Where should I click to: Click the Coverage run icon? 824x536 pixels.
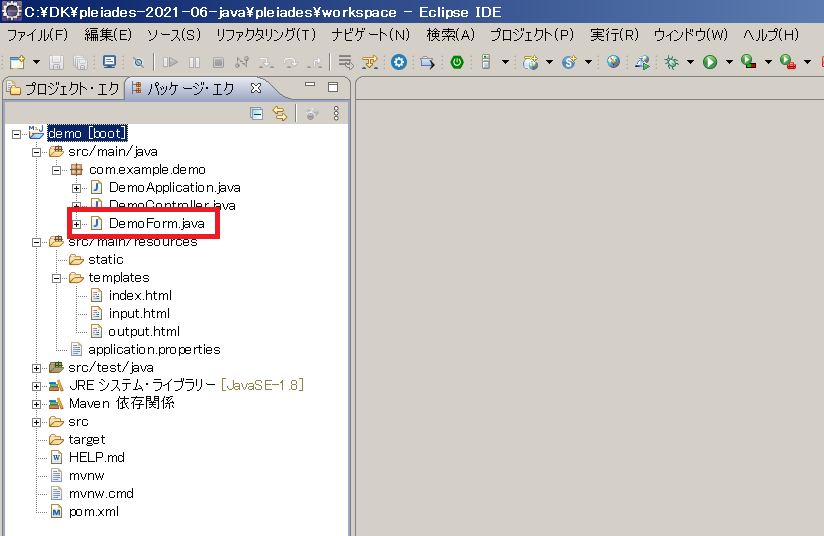[748, 62]
